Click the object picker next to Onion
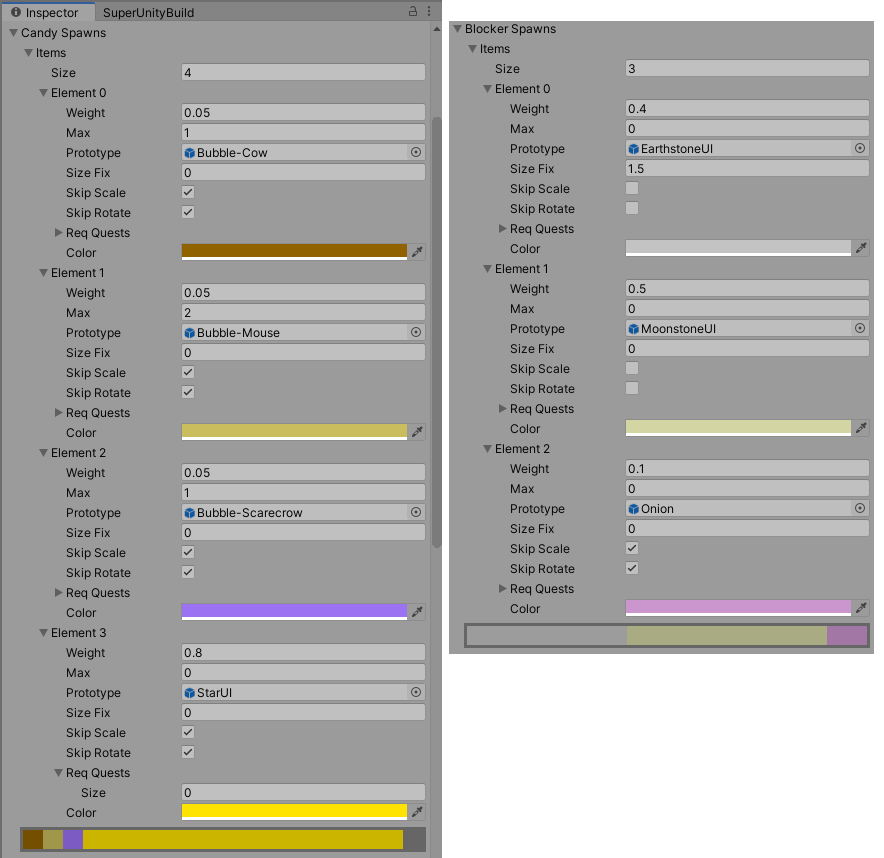The width and height of the screenshot is (884, 858). click(860, 509)
